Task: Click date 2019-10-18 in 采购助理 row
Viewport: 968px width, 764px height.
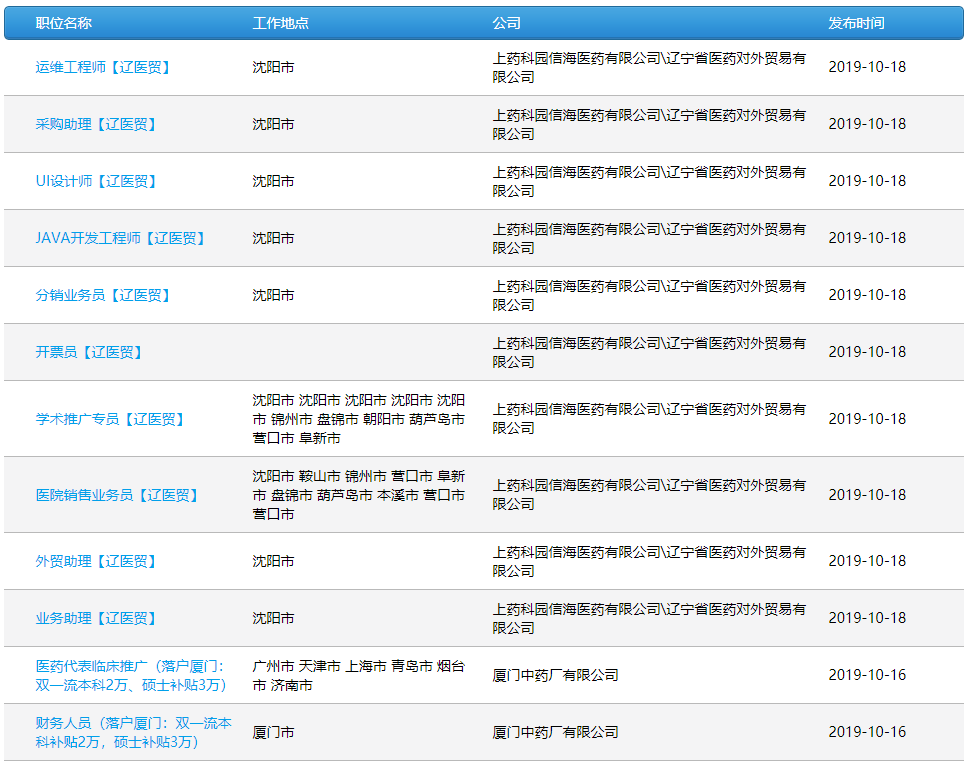Action: 867,124
